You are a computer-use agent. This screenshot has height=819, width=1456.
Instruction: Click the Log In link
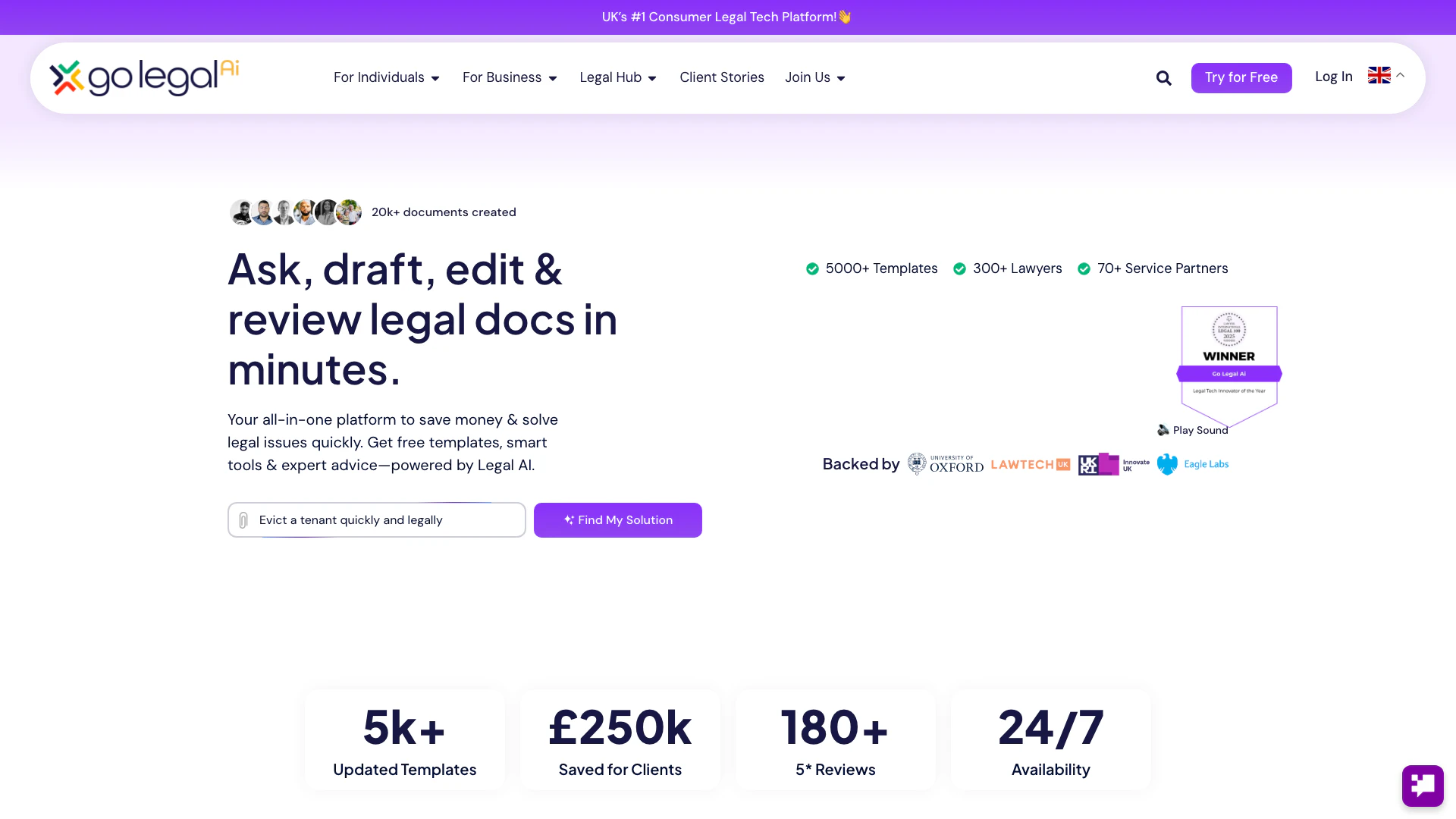tap(1333, 77)
